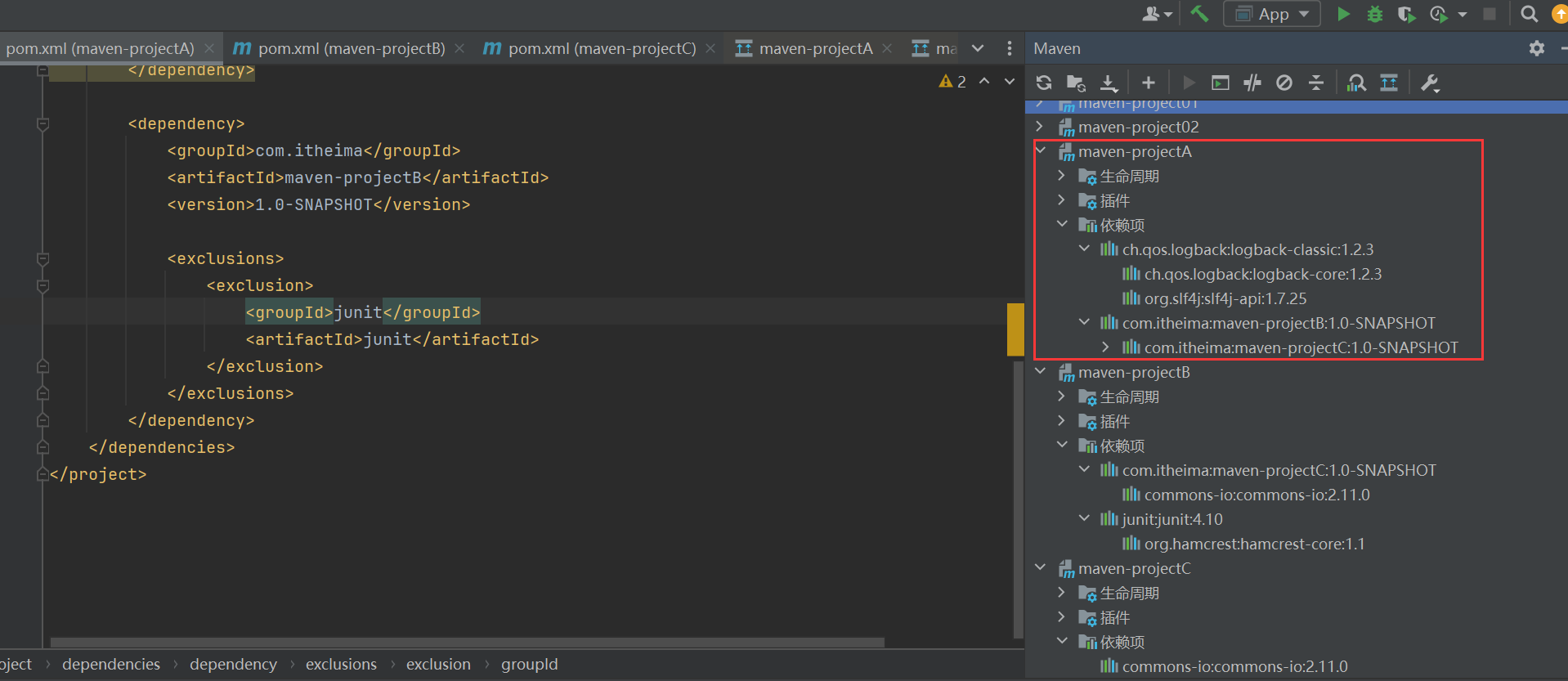
Task: Click dependency in breadcrumb bar
Action: 233,664
